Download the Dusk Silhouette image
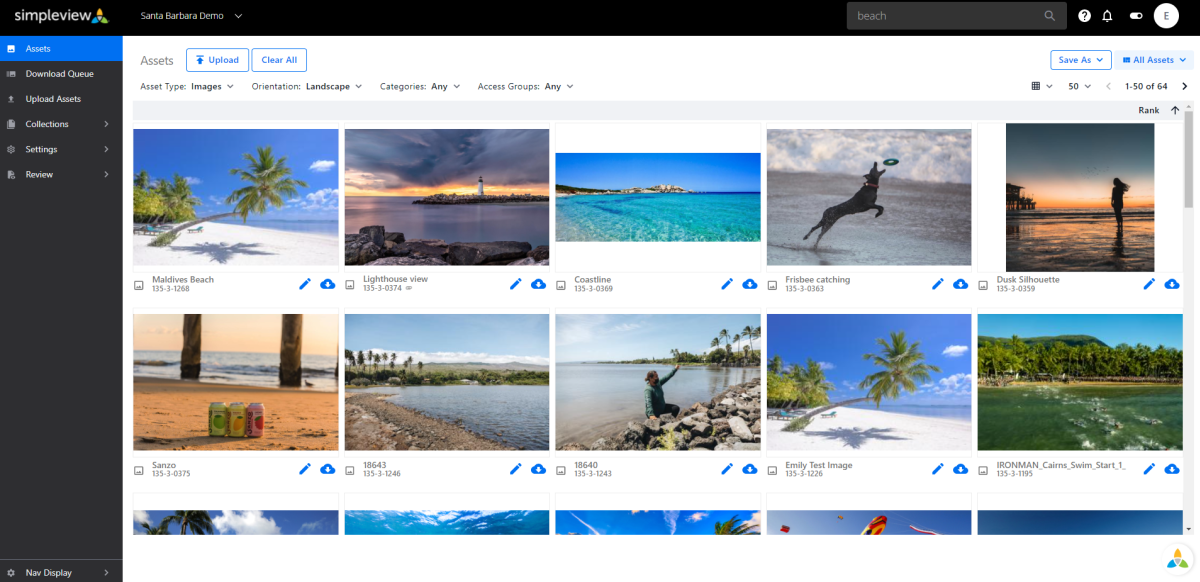This screenshot has height=582, width=1200. tap(1172, 284)
